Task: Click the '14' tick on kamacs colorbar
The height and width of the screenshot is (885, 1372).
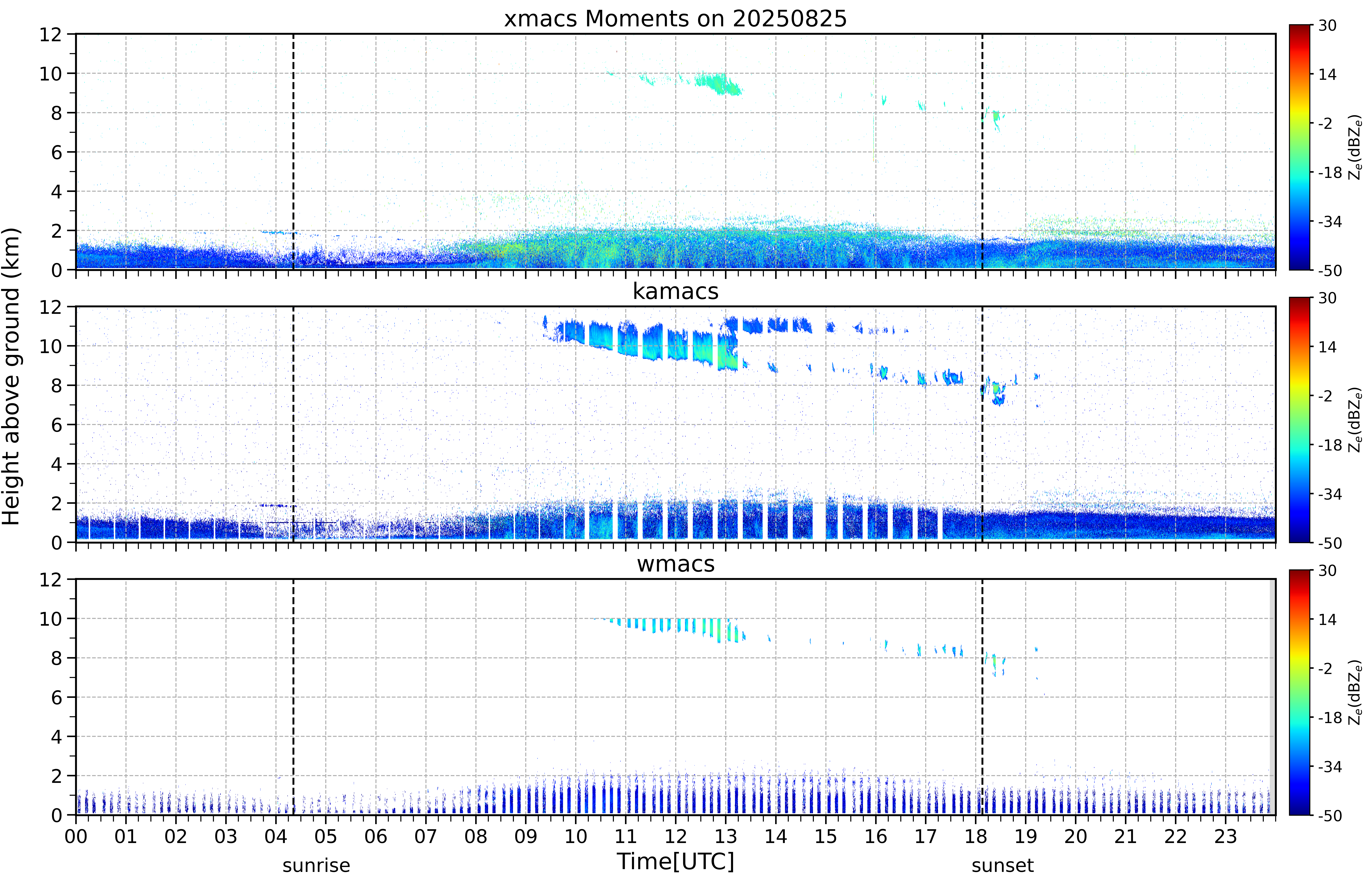Action: [1327, 347]
